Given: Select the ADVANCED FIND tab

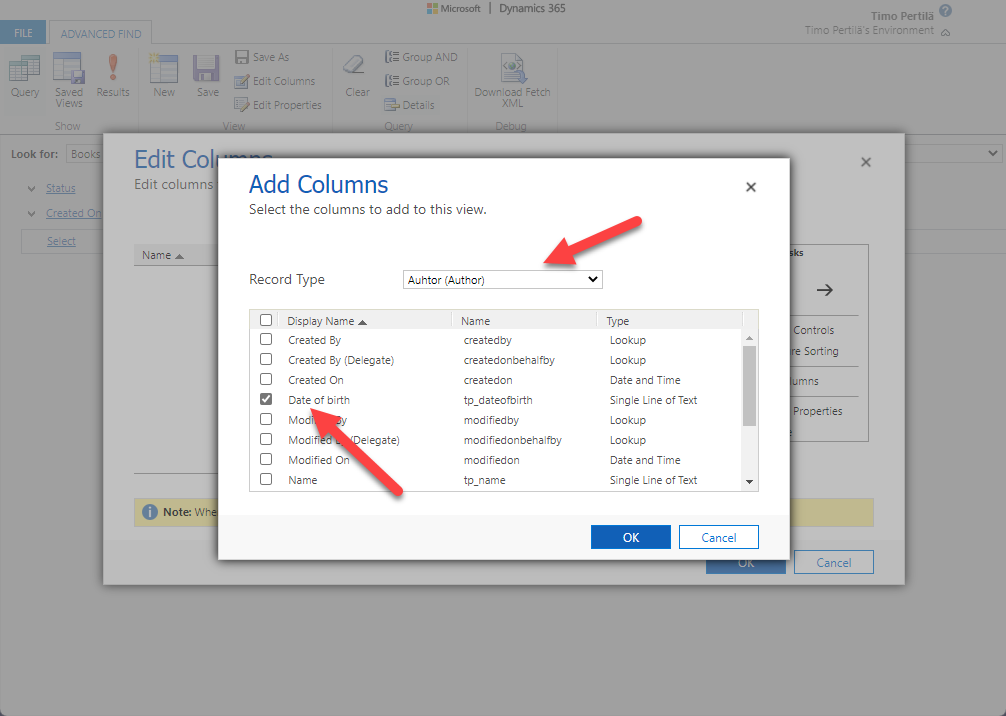Looking at the screenshot, I should pos(101,33).
